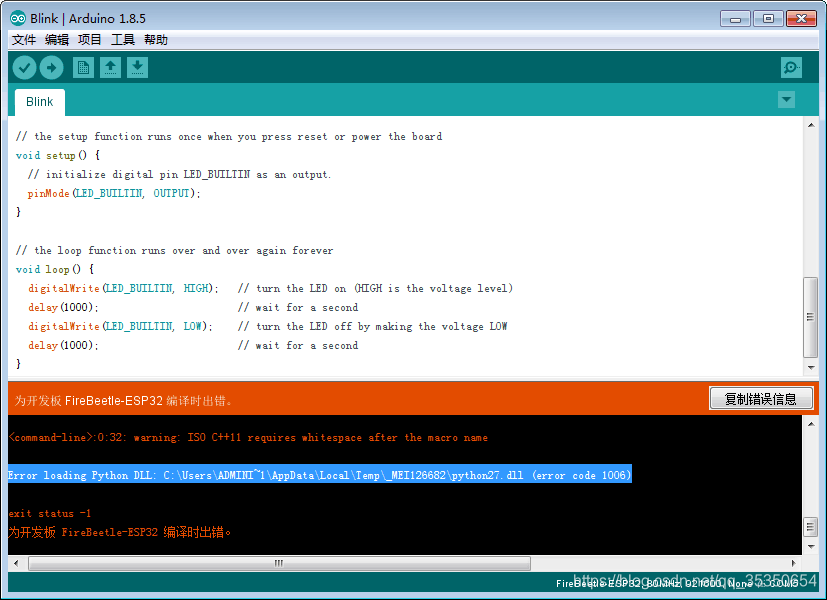Save the sketch with Save icon
827x600 pixels.
[137, 67]
